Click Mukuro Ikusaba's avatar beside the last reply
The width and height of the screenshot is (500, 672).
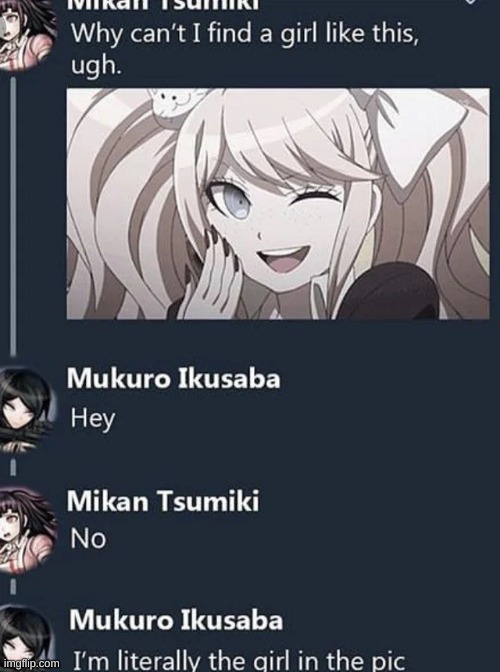(x=25, y=639)
